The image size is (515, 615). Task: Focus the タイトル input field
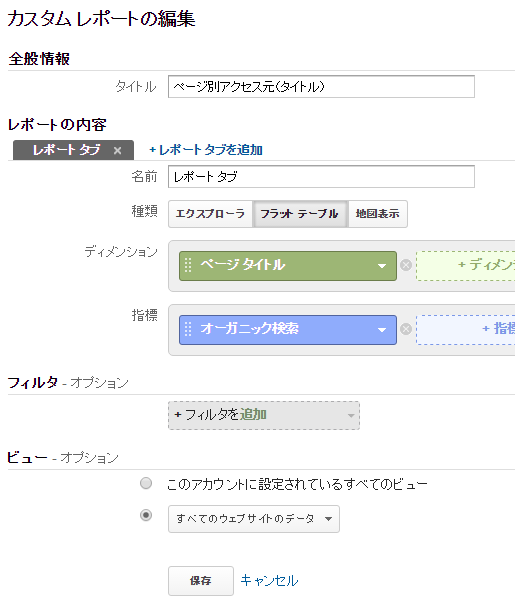pos(321,87)
